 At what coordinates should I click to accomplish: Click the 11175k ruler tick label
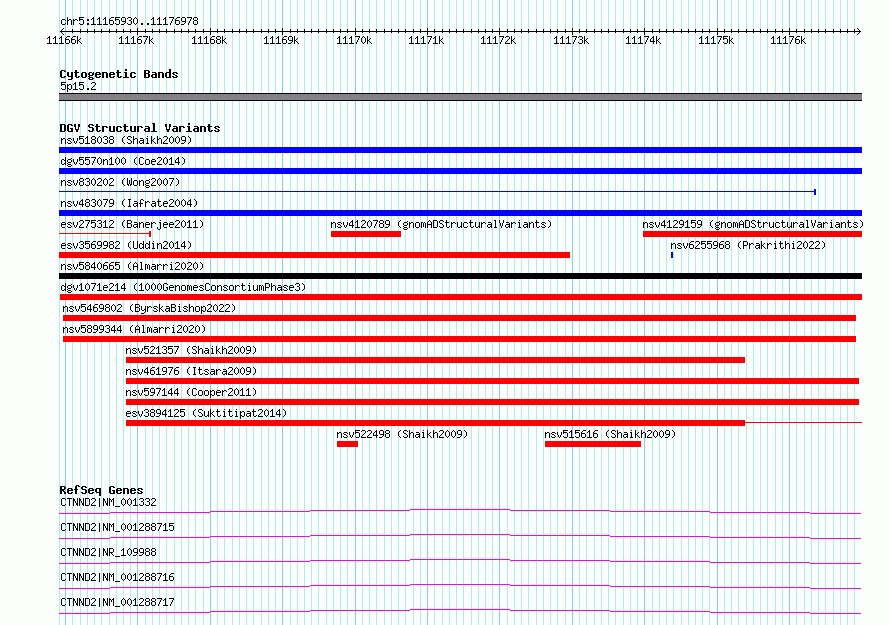716,40
